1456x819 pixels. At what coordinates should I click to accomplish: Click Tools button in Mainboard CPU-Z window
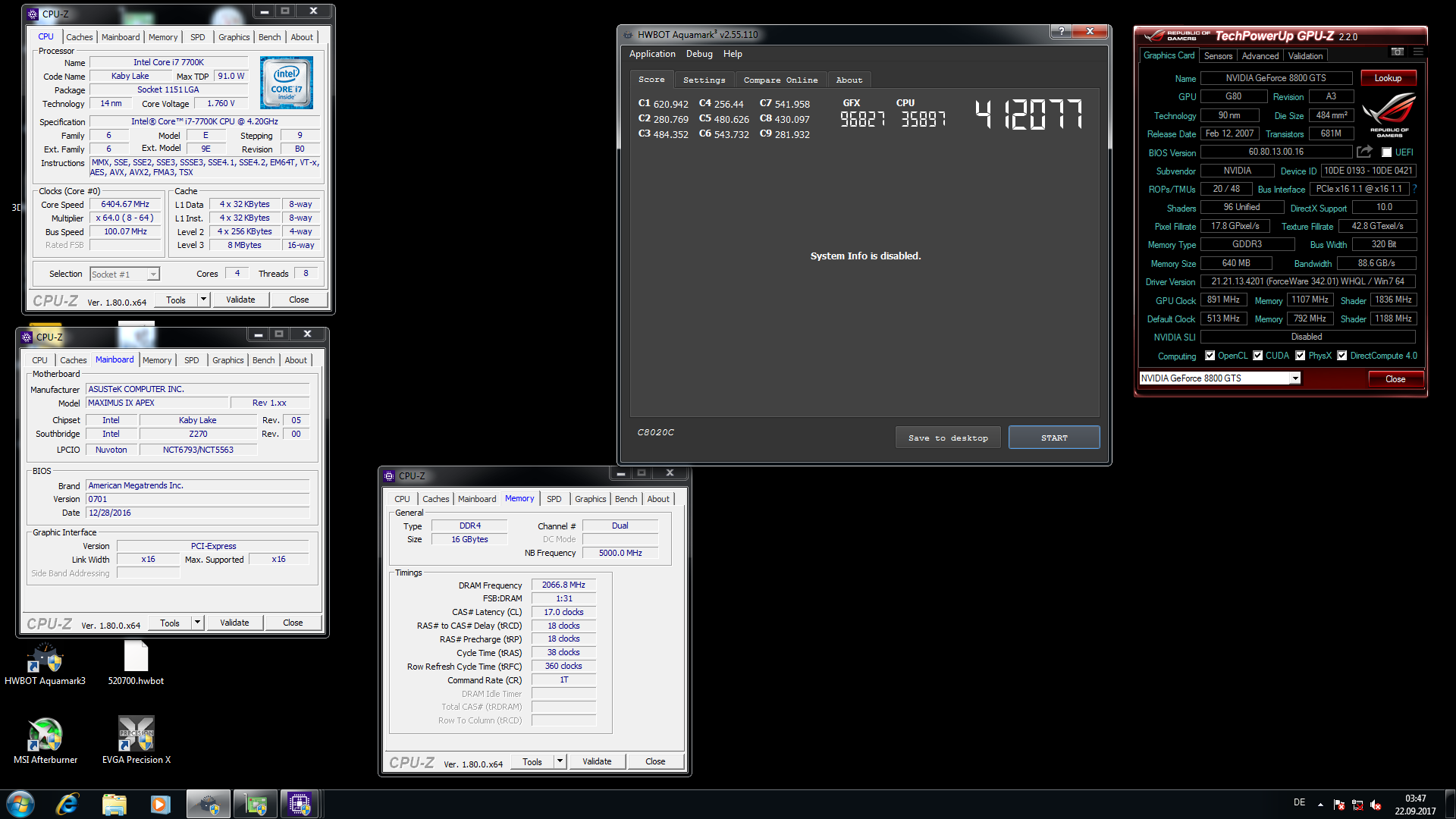[170, 623]
